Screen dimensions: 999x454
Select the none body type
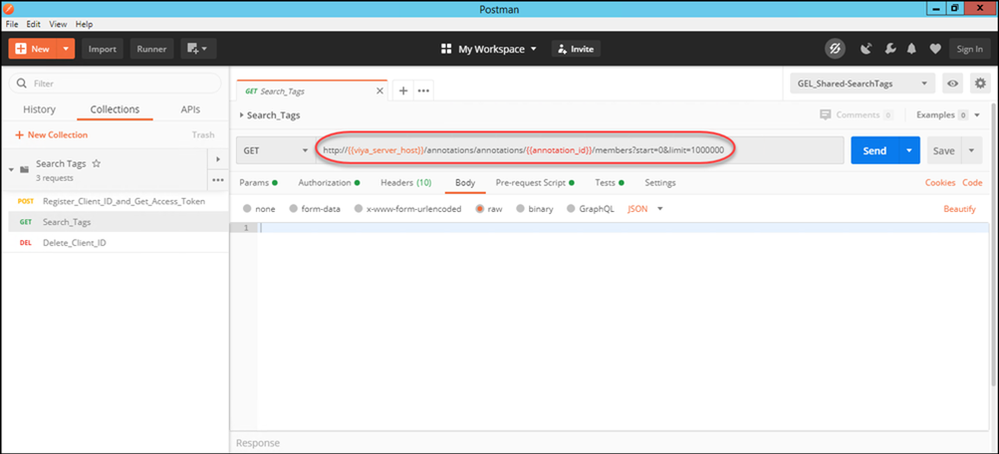(x=247, y=209)
